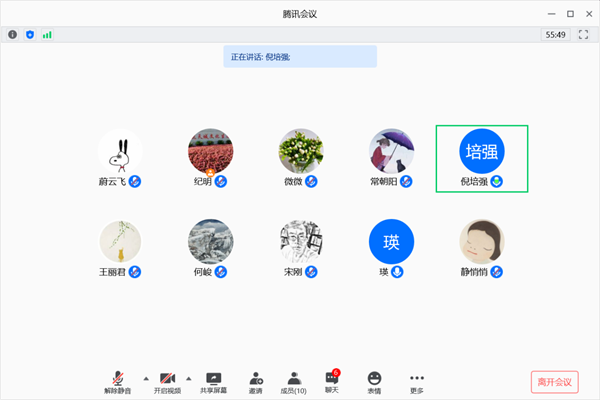Open the 聊天 chat panel
Screen dimensions: 600x400
point(332,381)
